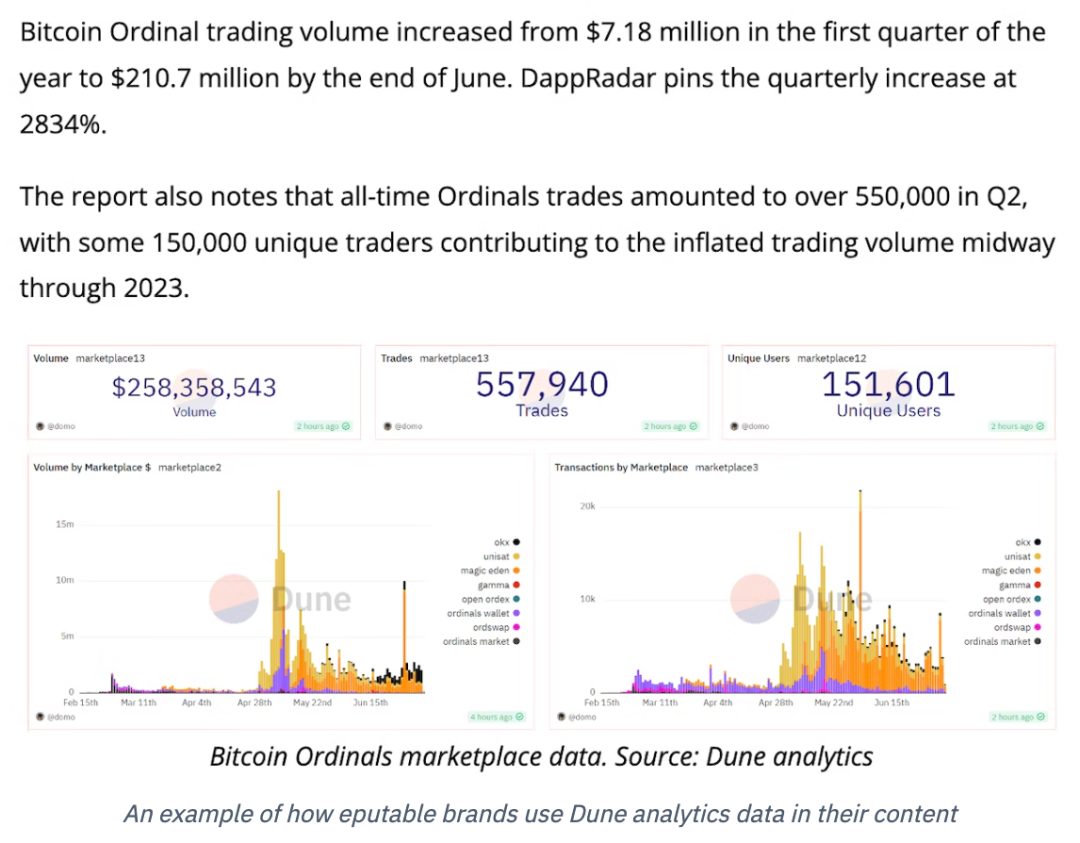Click the 'Bitcoin Ordinals marketplace data' image caption
Screen dimensions: 1080x843
(x=541, y=756)
